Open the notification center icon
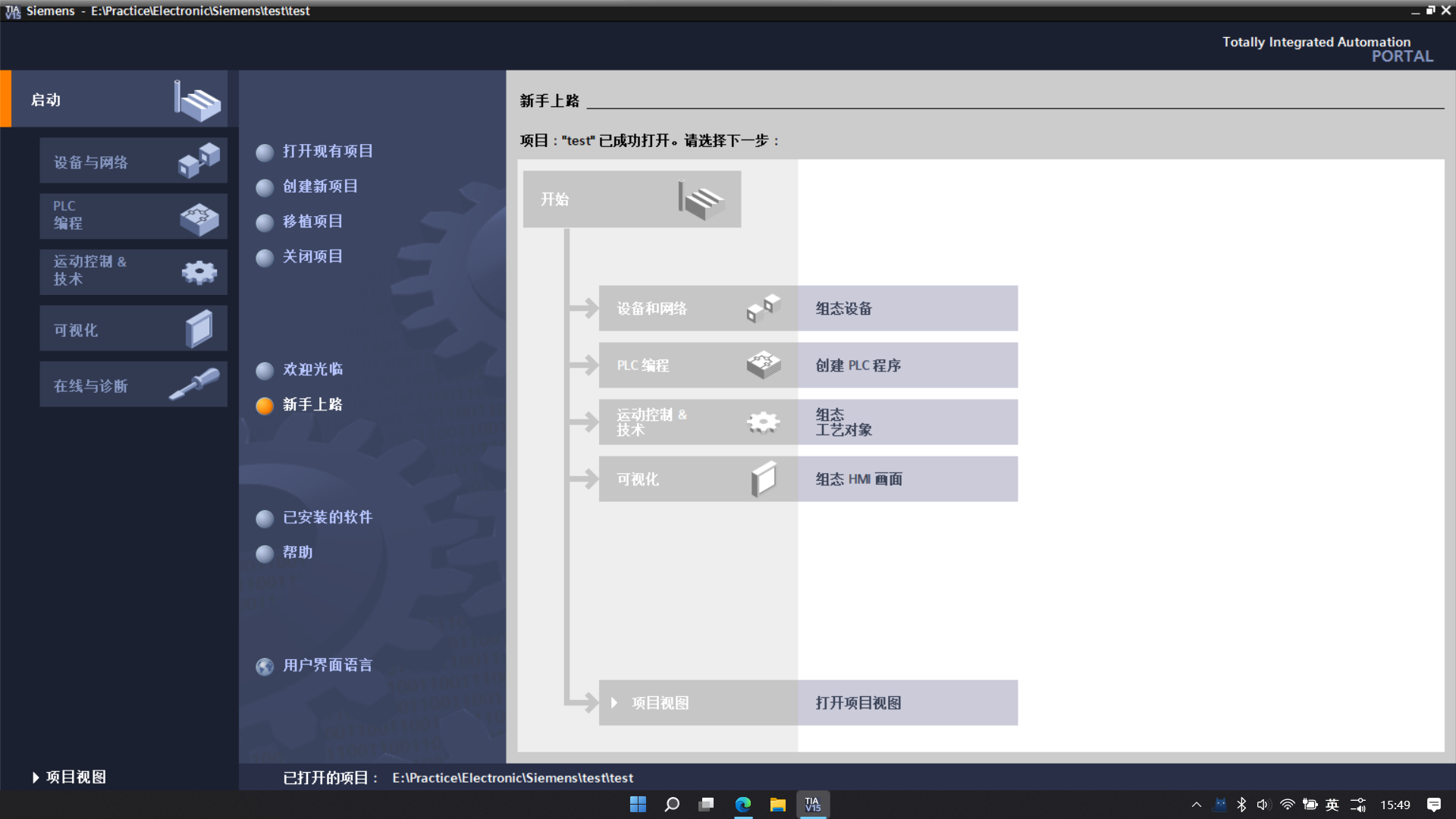The image size is (1456, 819). [x=1434, y=805]
